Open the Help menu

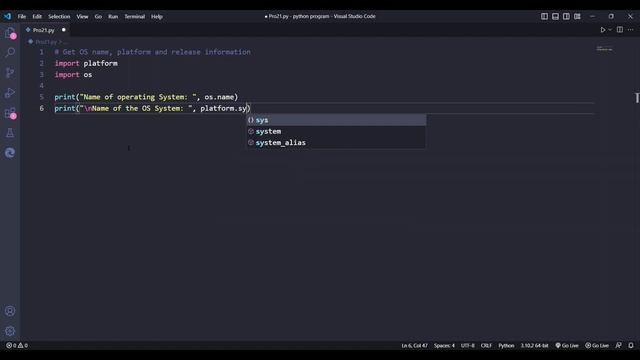click(157, 17)
